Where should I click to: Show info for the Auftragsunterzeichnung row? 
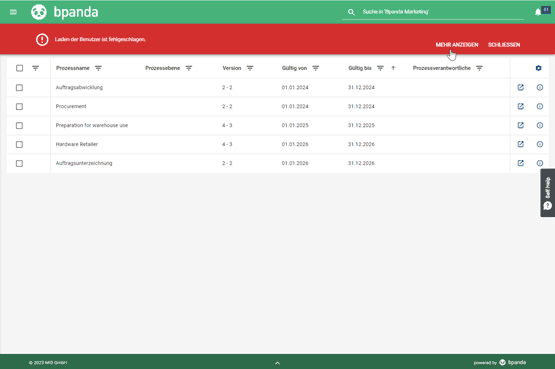(539, 163)
